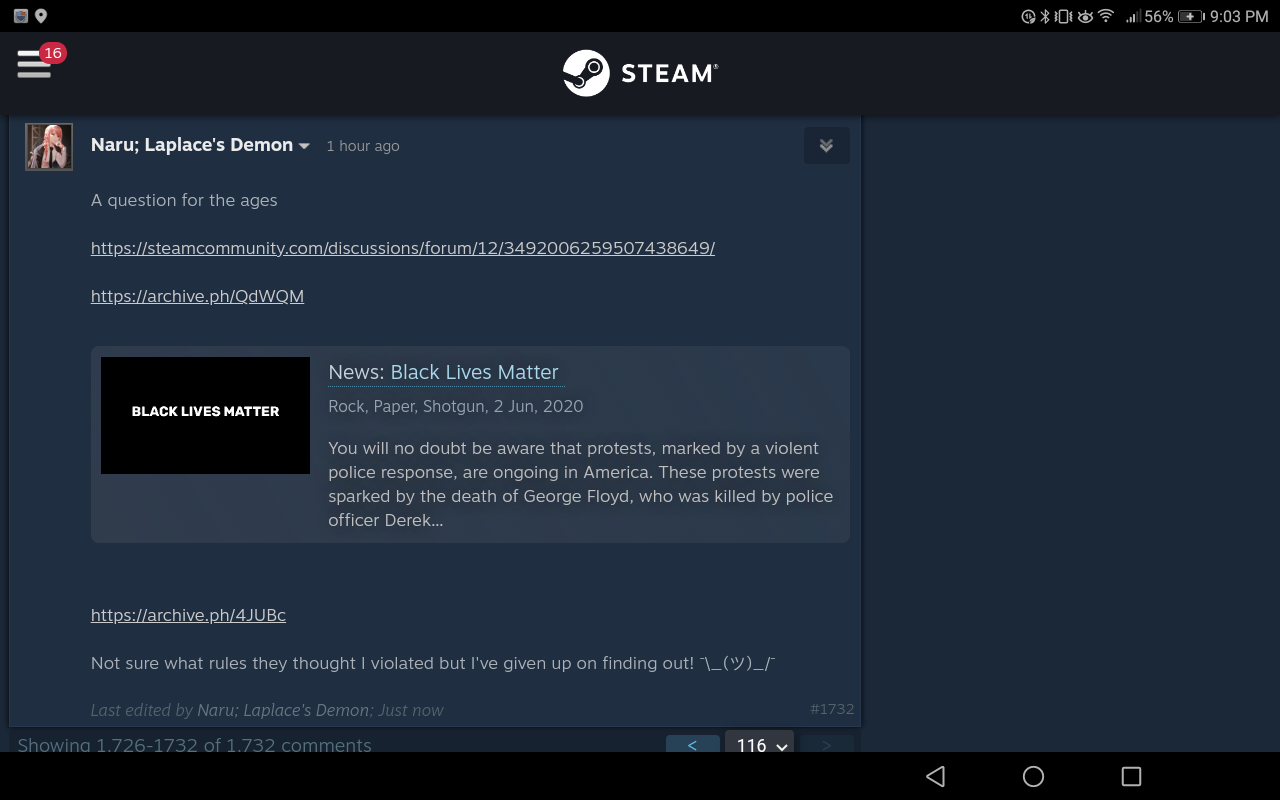Tap the Android home circle button
The height and width of the screenshot is (800, 1280).
coord(1033,776)
